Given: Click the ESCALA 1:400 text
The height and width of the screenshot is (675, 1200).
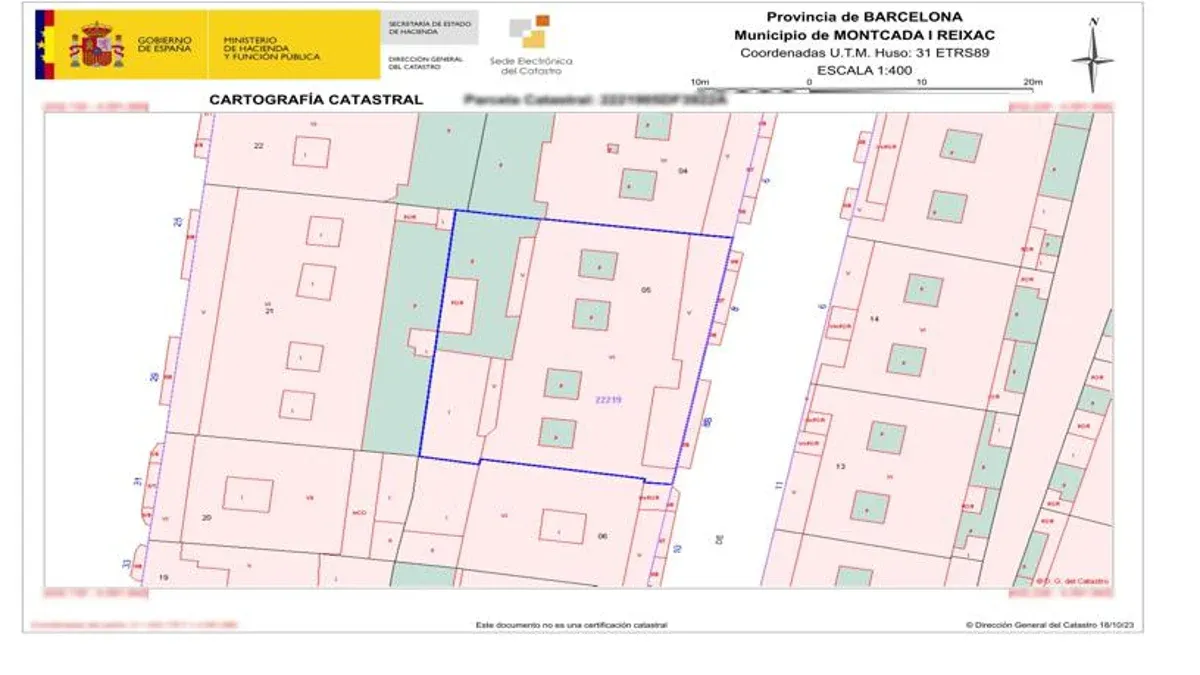Looking at the screenshot, I should coord(864,70).
